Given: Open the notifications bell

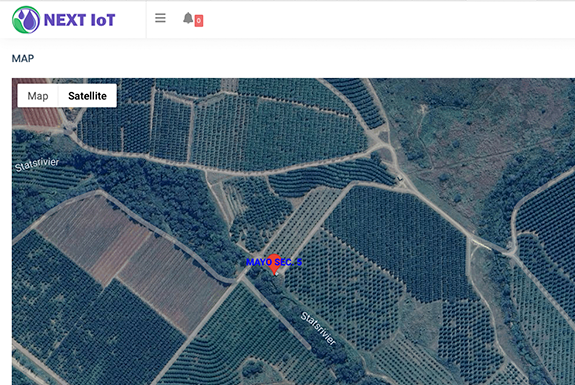Looking at the screenshot, I should (x=188, y=18).
